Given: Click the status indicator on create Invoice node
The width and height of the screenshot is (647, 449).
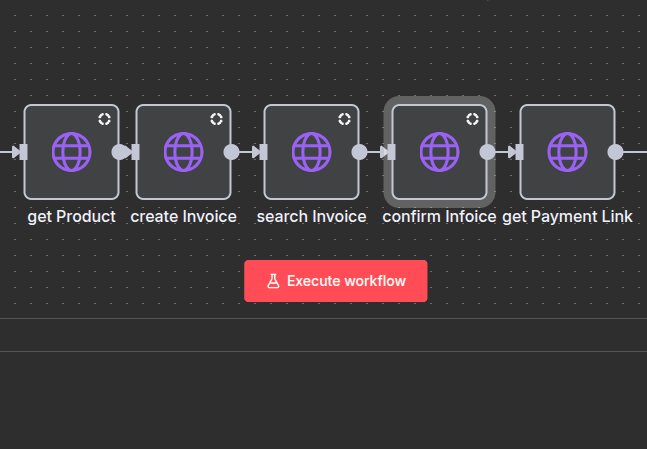Looking at the screenshot, I should point(216,119).
